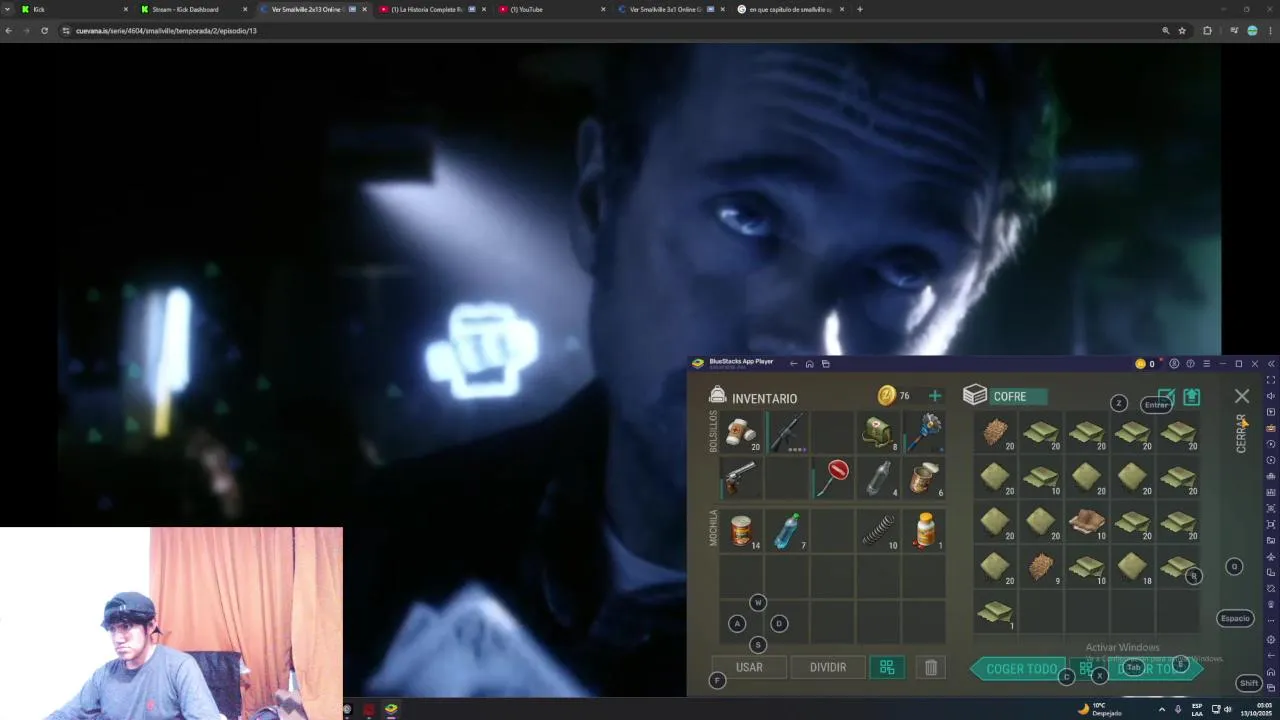Screen dimensions: 1280x720
Task: Click the Shift key overlay button
Action: [1248, 683]
